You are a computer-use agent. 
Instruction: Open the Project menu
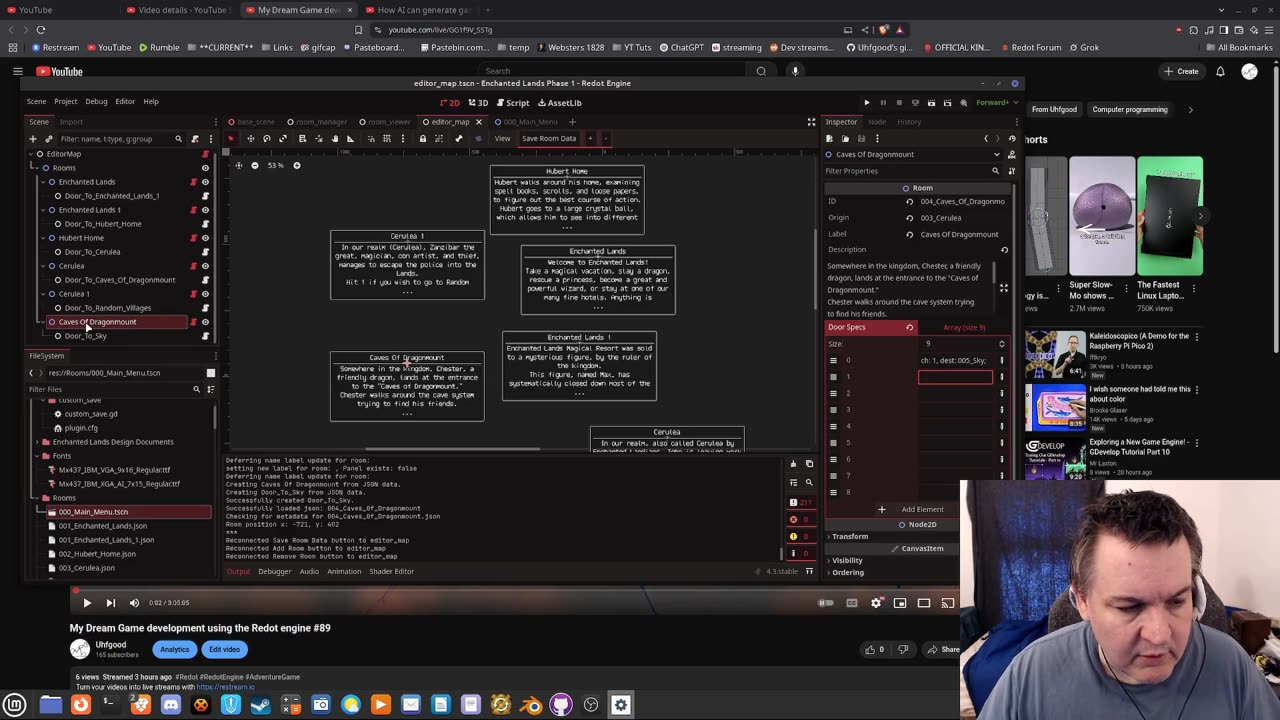pyautogui.click(x=65, y=101)
